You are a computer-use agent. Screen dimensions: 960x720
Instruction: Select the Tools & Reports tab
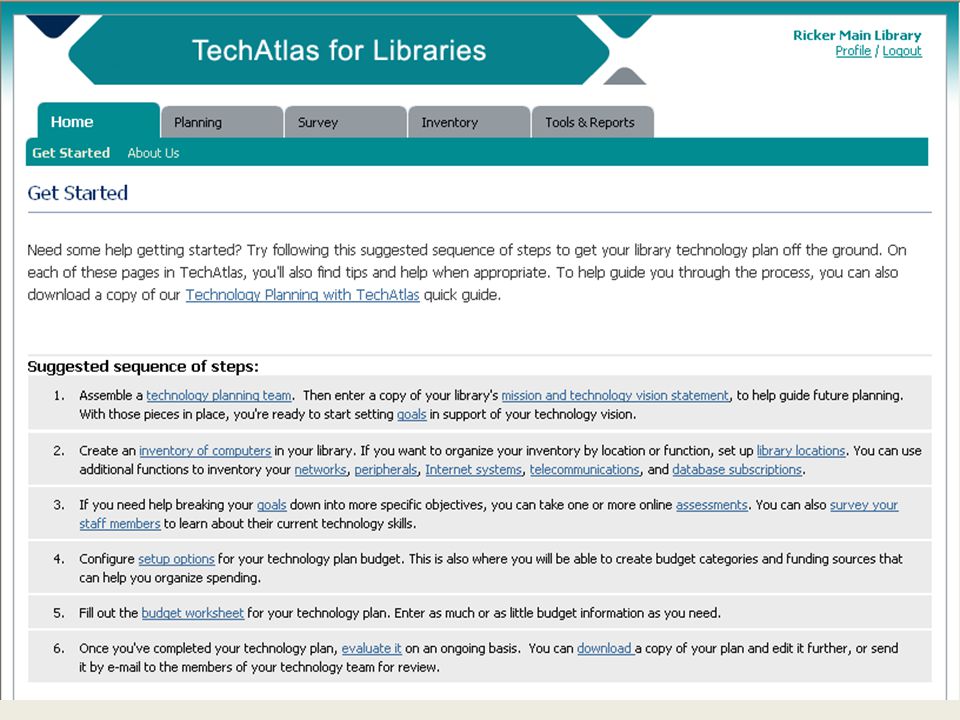593,122
